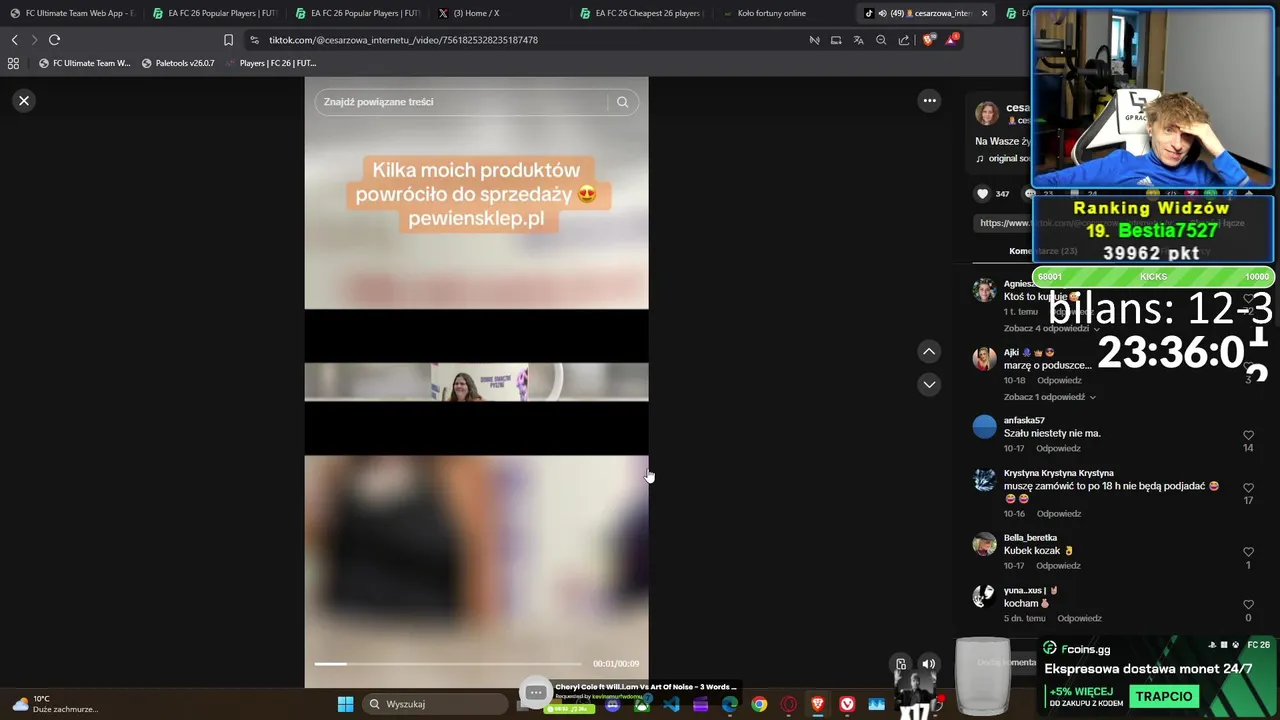Switch to FC Ultimate Team Web App tab

pos(72,13)
